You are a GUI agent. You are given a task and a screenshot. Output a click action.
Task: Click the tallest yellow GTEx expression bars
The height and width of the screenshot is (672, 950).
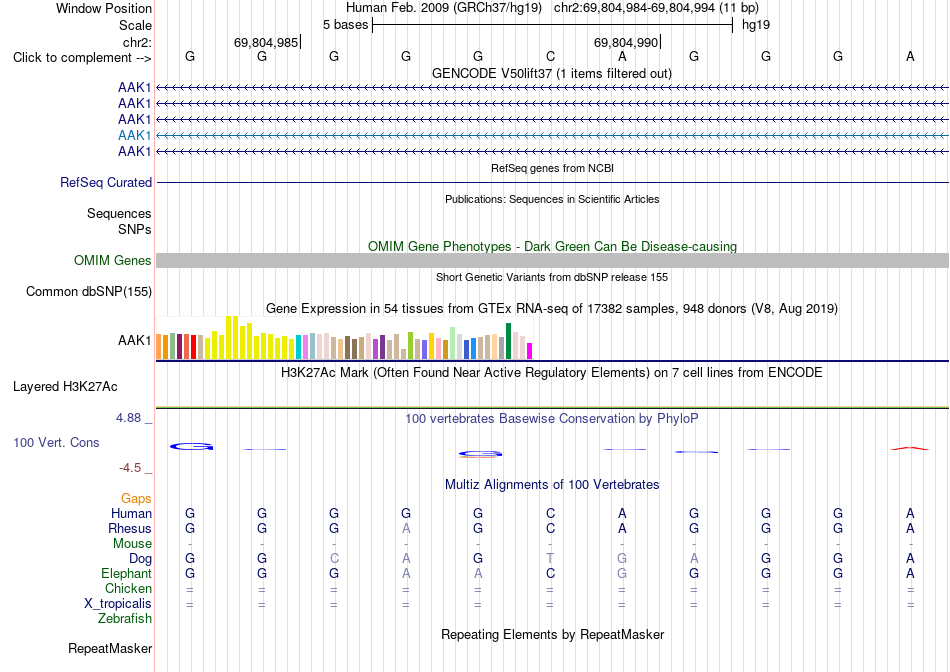pos(232,338)
